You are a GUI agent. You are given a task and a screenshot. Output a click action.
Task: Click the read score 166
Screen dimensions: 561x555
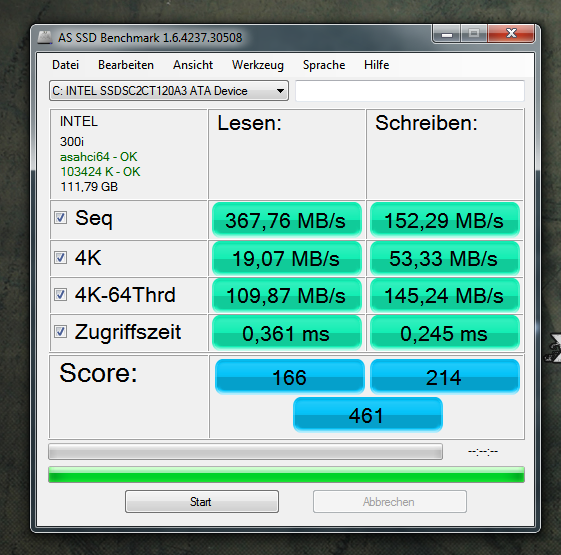(289, 376)
